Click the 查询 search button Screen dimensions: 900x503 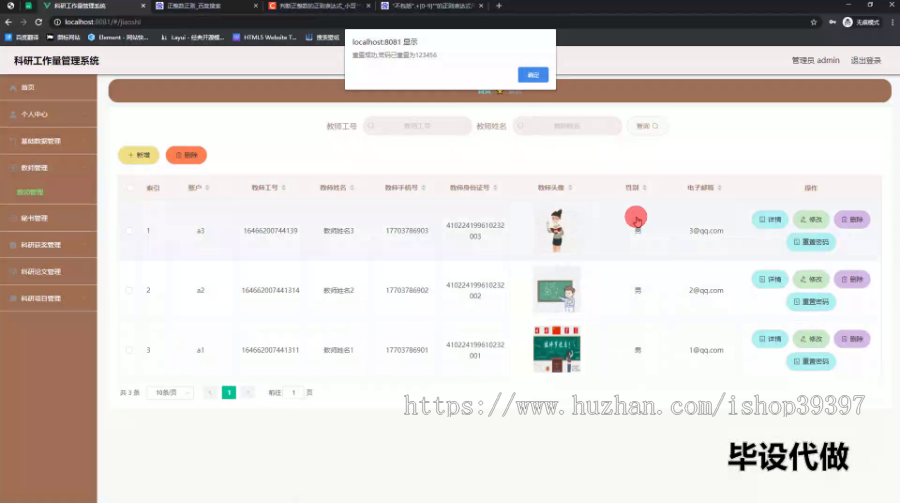(x=647, y=126)
